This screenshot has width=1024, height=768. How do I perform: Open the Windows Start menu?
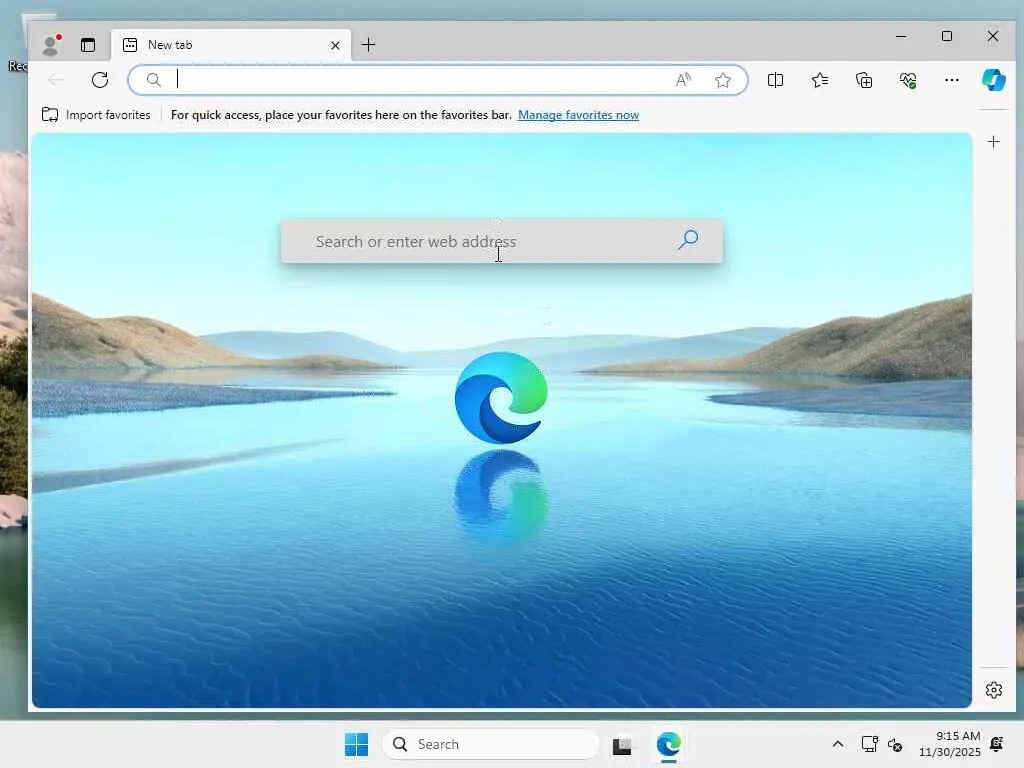click(x=357, y=744)
